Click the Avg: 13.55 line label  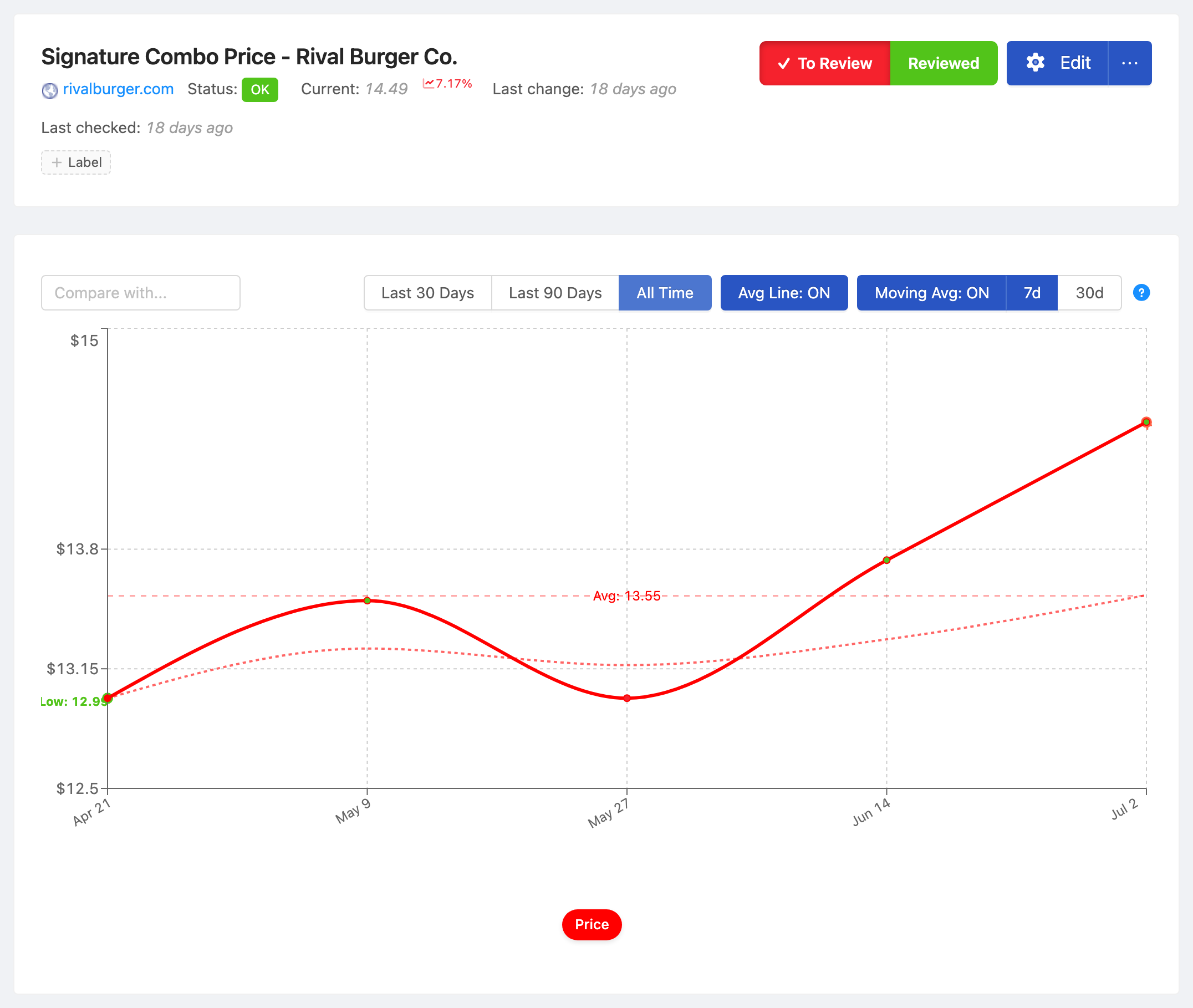tap(627, 596)
